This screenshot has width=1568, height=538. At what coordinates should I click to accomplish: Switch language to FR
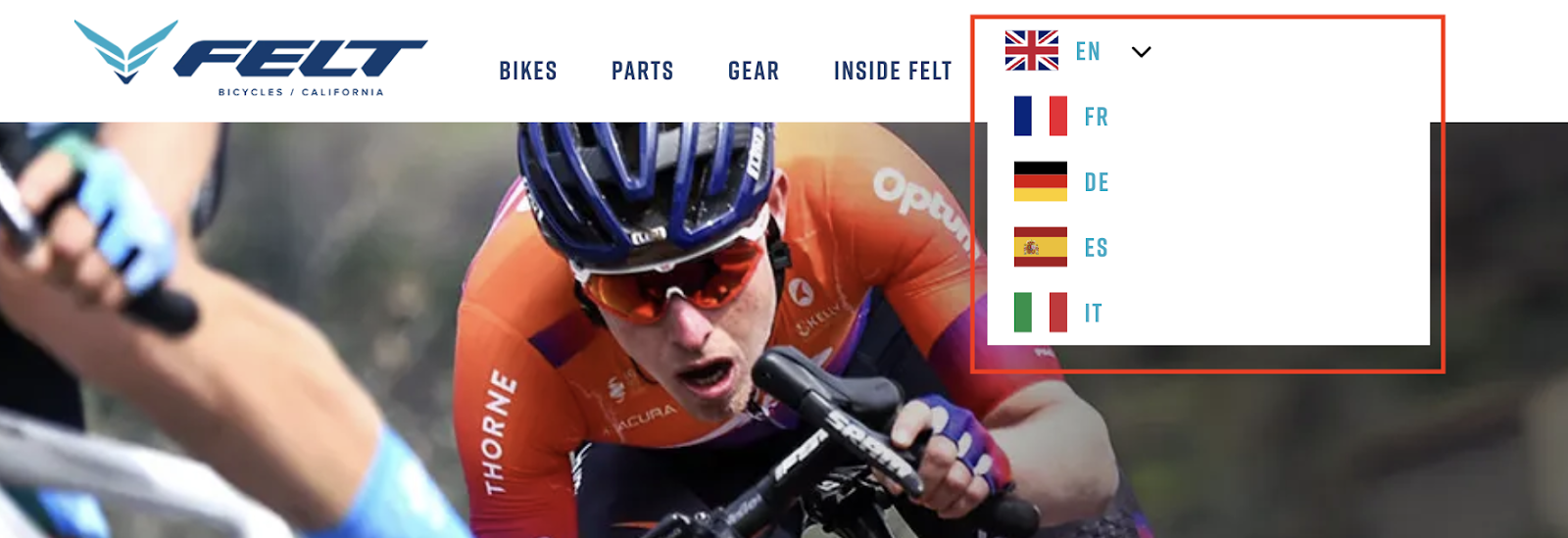pyautogui.click(x=1097, y=117)
